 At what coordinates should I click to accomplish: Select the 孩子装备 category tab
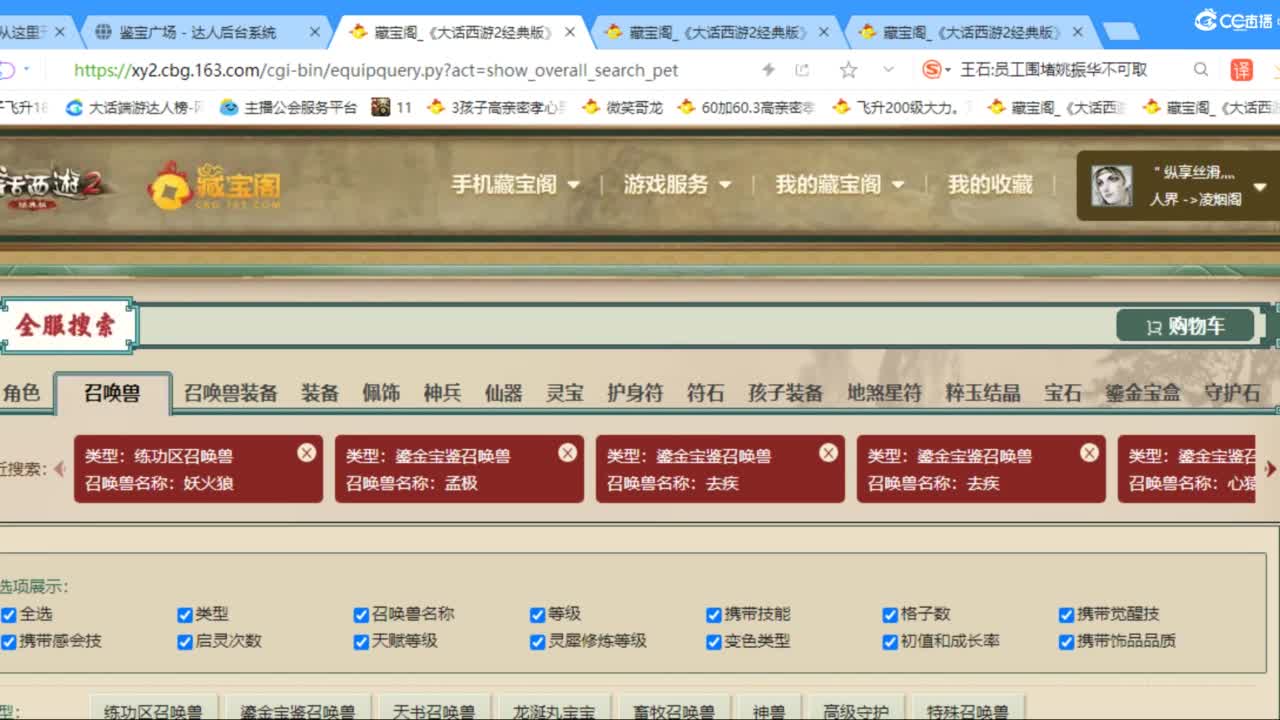(786, 393)
